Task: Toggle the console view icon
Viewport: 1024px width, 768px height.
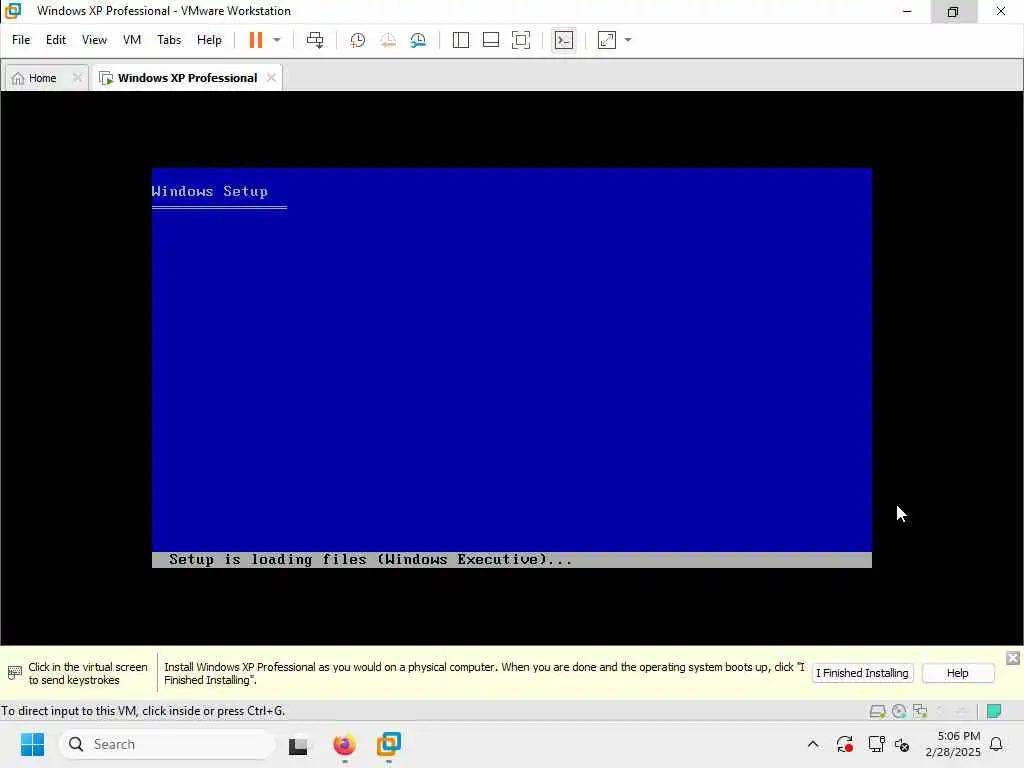Action: click(564, 40)
